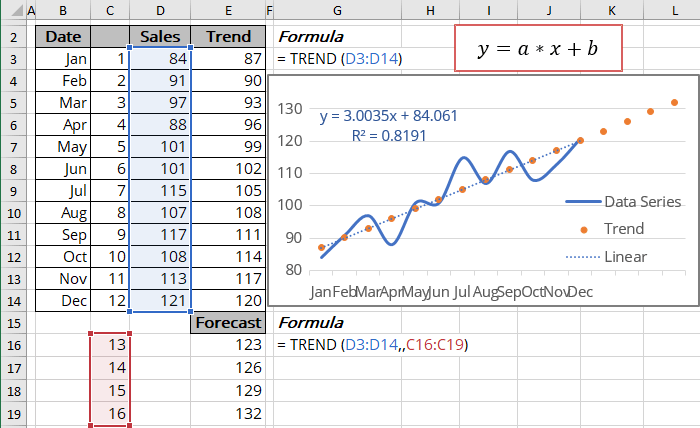Click row 15 header

(x=12, y=323)
